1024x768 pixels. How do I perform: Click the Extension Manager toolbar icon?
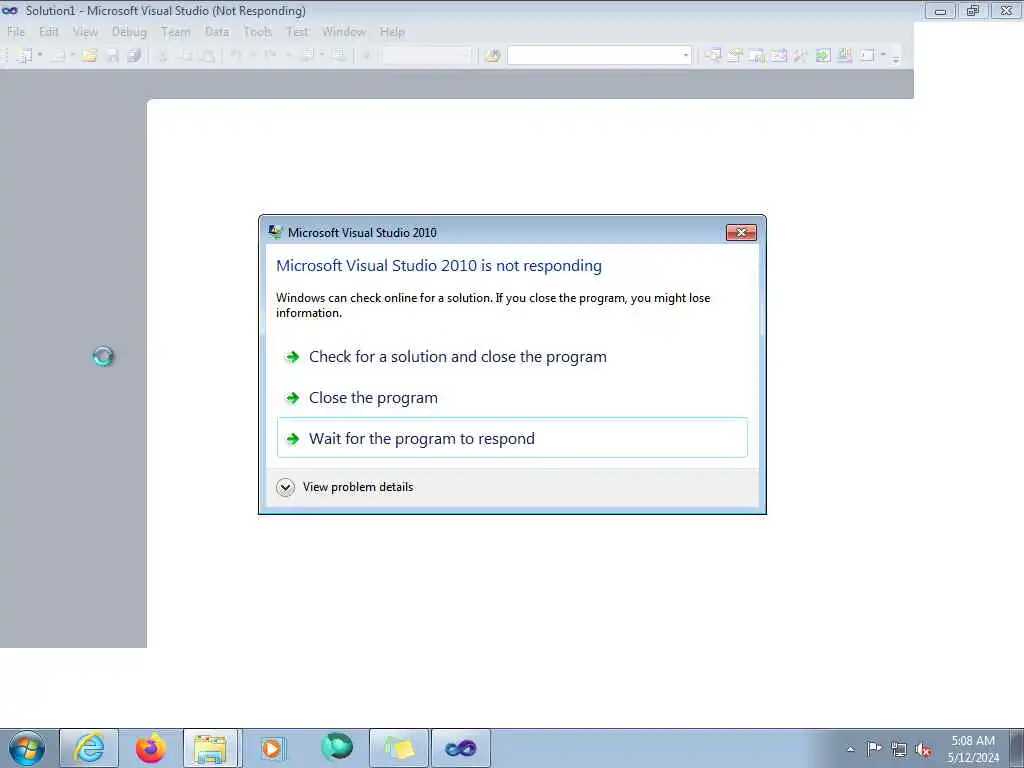tap(844, 56)
